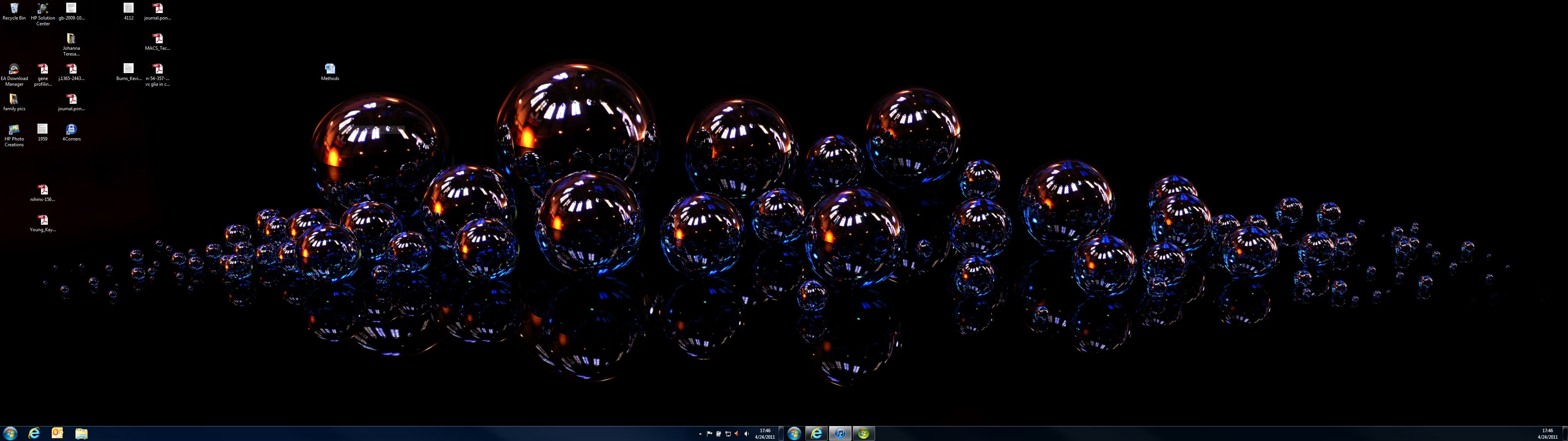Open Windows Explorer from the taskbar
The height and width of the screenshot is (441, 1568).
click(x=81, y=433)
